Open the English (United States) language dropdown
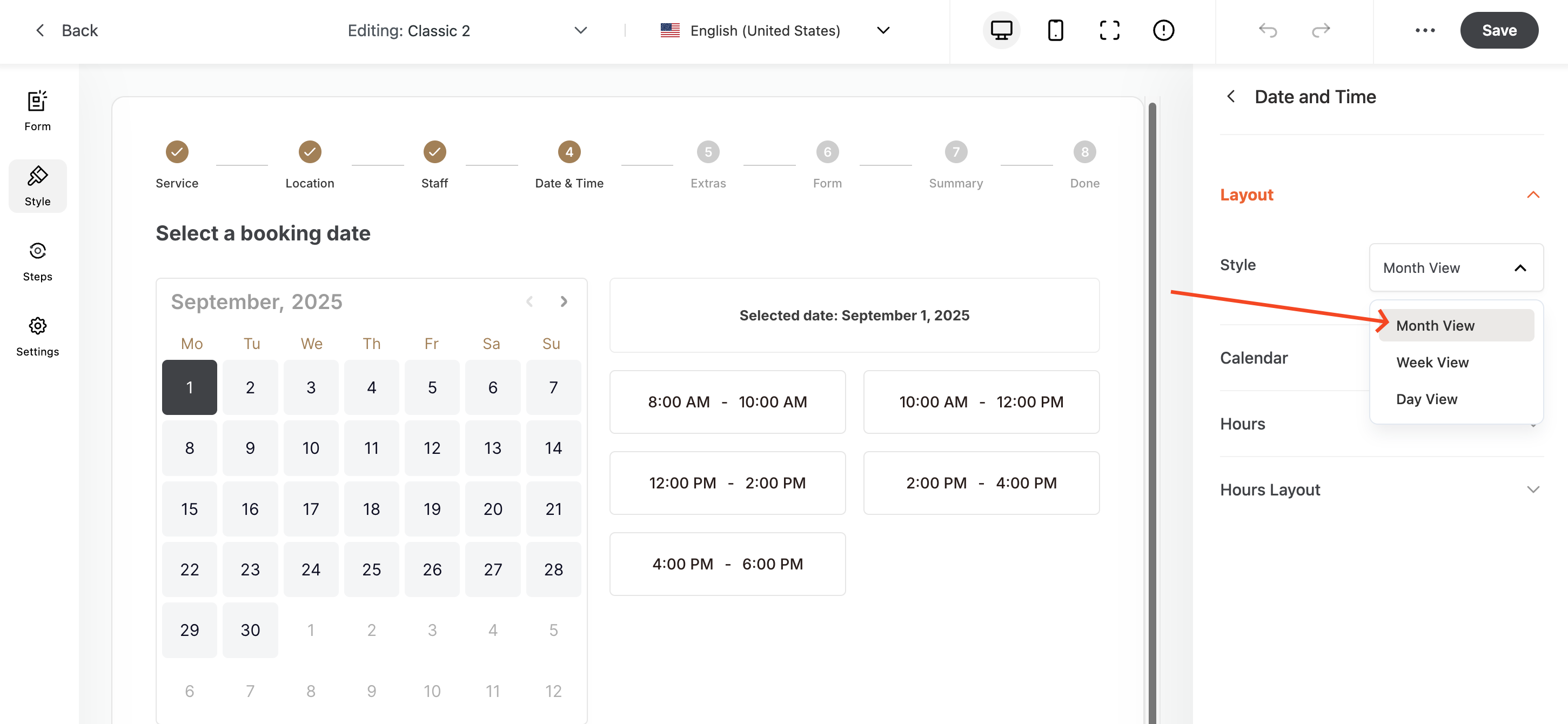Screen dimensions: 1568x724 point(775,30)
